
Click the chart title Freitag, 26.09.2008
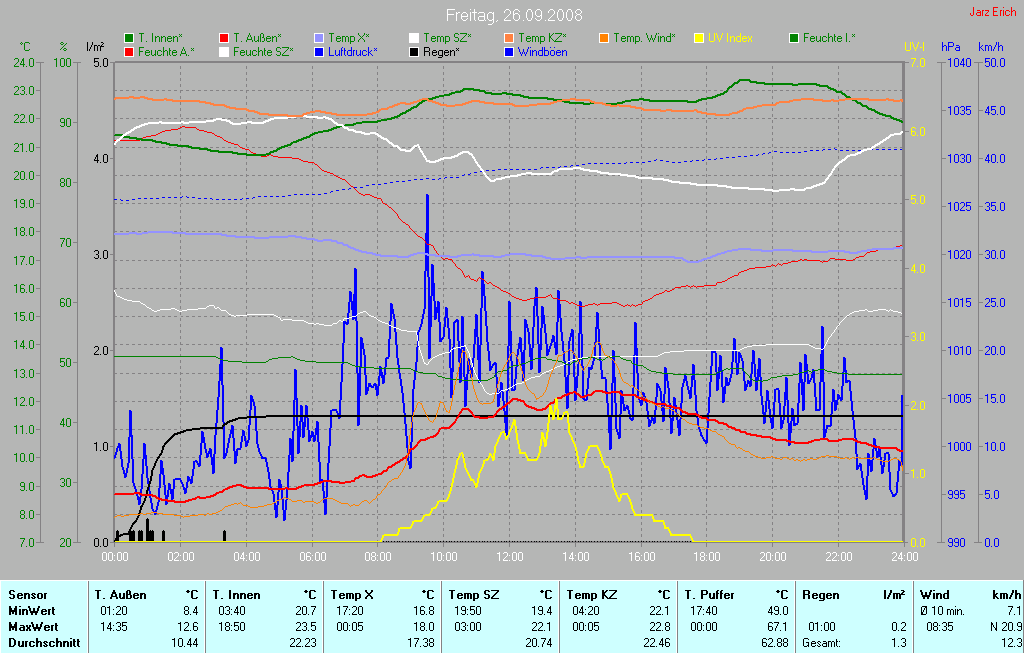(x=514, y=16)
